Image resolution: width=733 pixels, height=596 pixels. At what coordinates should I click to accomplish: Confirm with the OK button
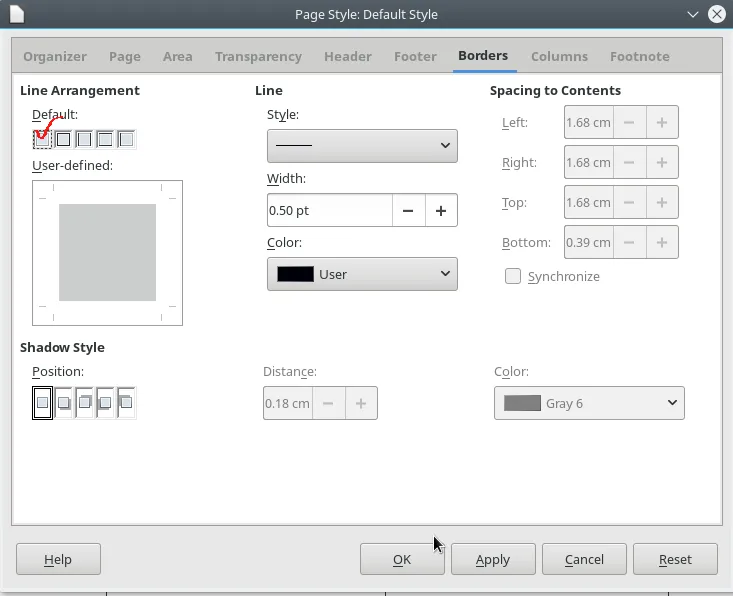(402, 559)
